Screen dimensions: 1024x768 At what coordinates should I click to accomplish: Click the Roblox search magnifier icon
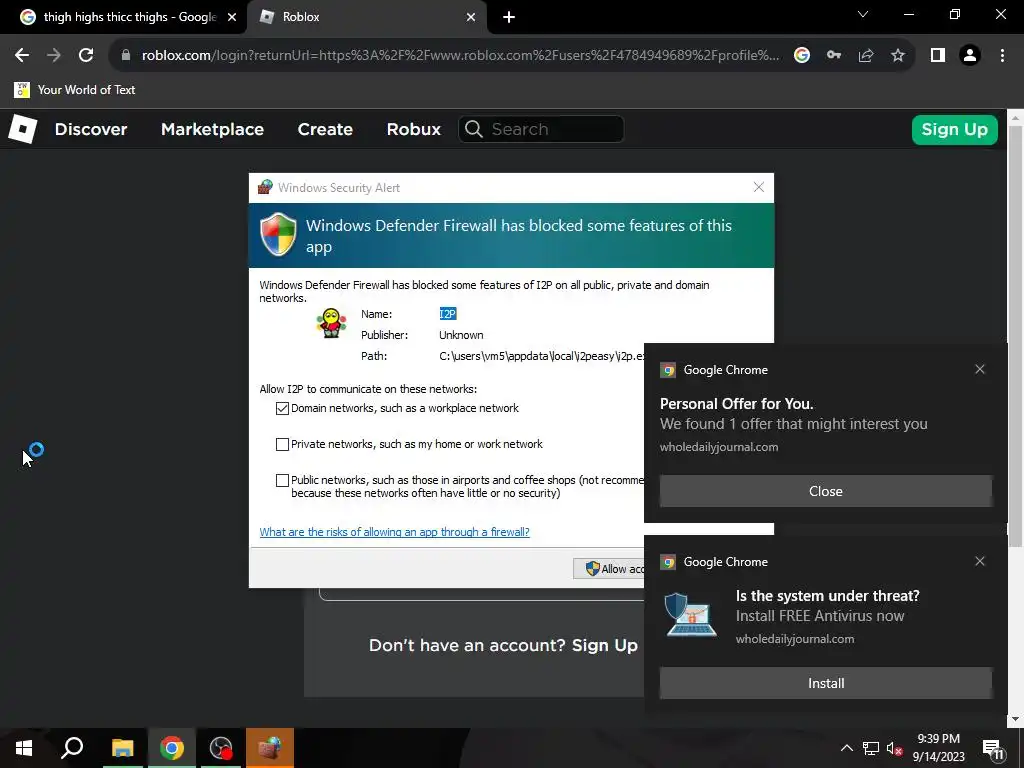point(474,129)
